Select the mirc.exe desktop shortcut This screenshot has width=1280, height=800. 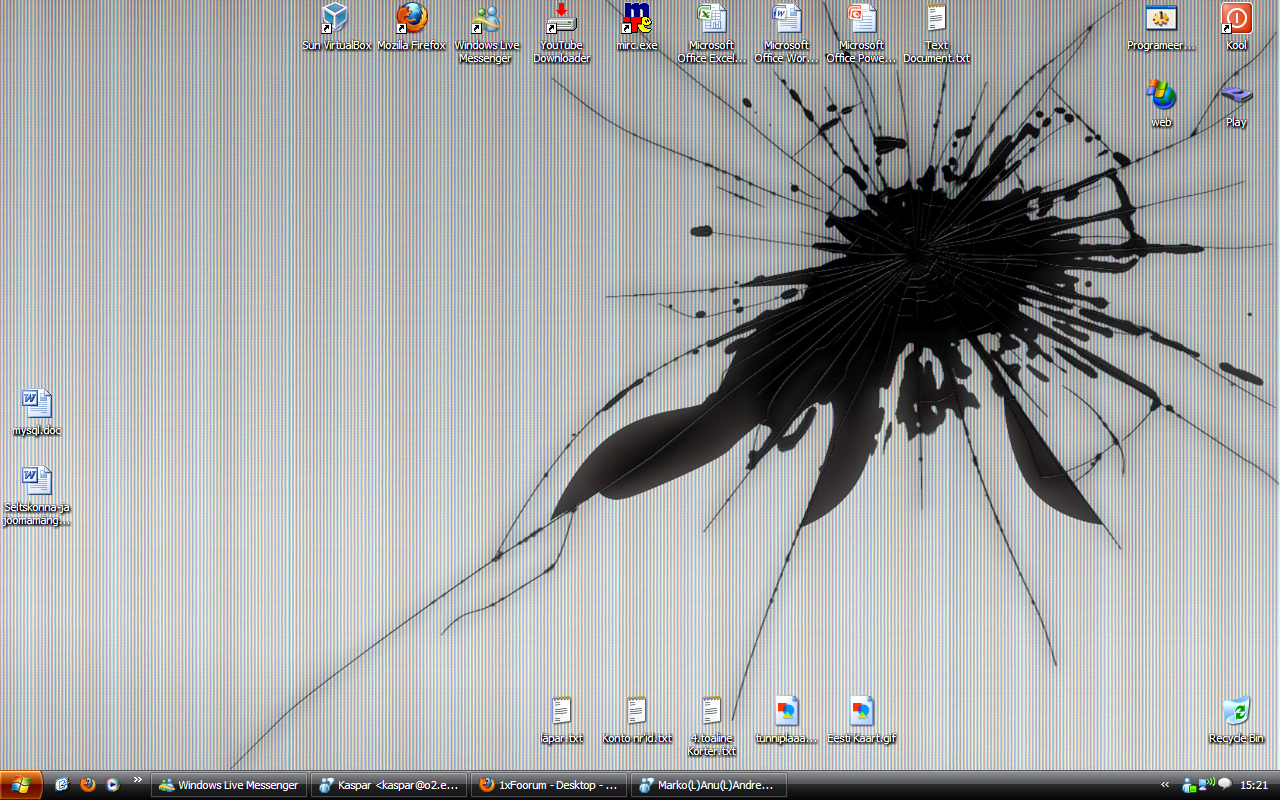point(636,19)
